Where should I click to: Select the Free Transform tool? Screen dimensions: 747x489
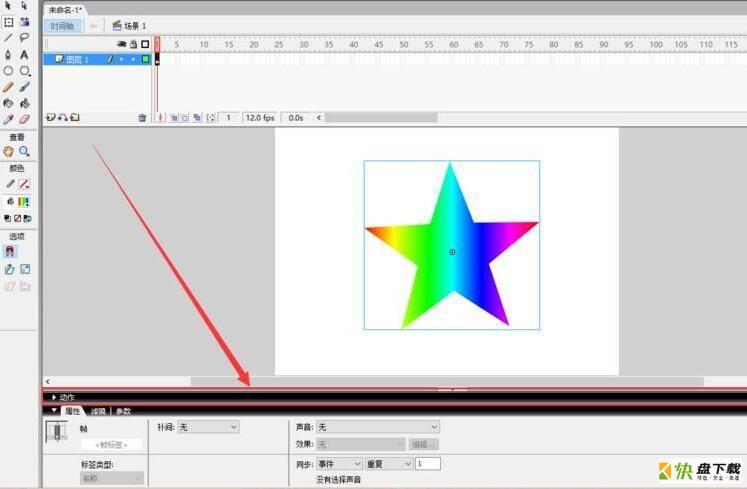pos(9,22)
